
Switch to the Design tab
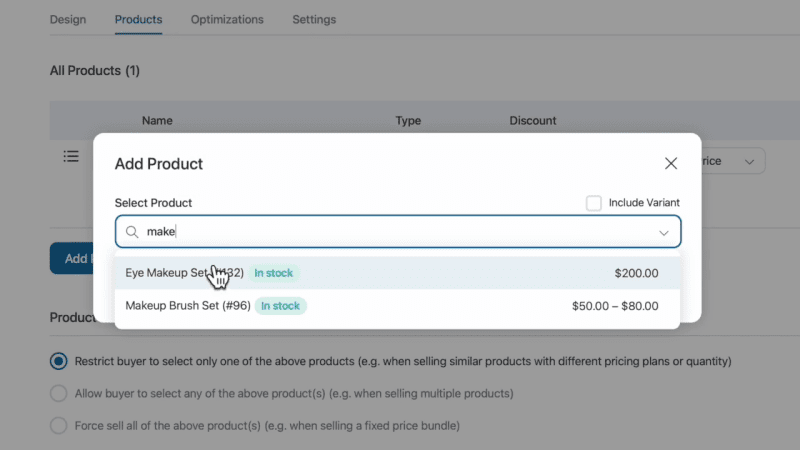tap(68, 19)
